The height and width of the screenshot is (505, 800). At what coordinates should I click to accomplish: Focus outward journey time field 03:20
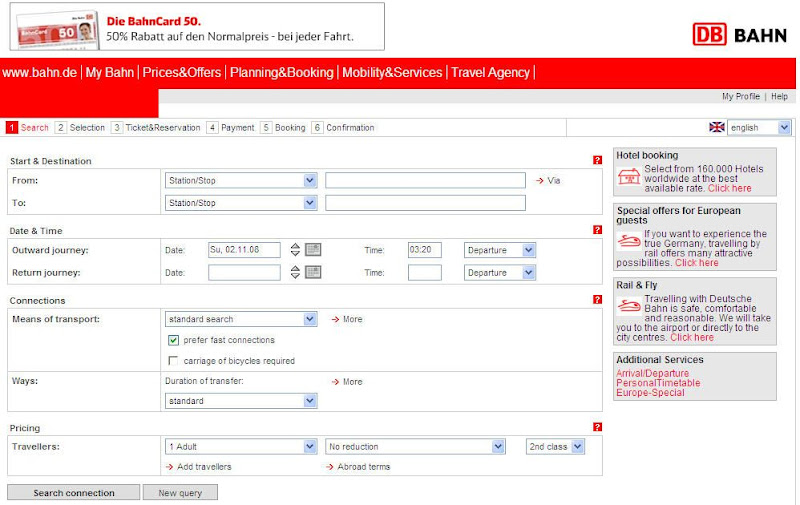(x=424, y=249)
